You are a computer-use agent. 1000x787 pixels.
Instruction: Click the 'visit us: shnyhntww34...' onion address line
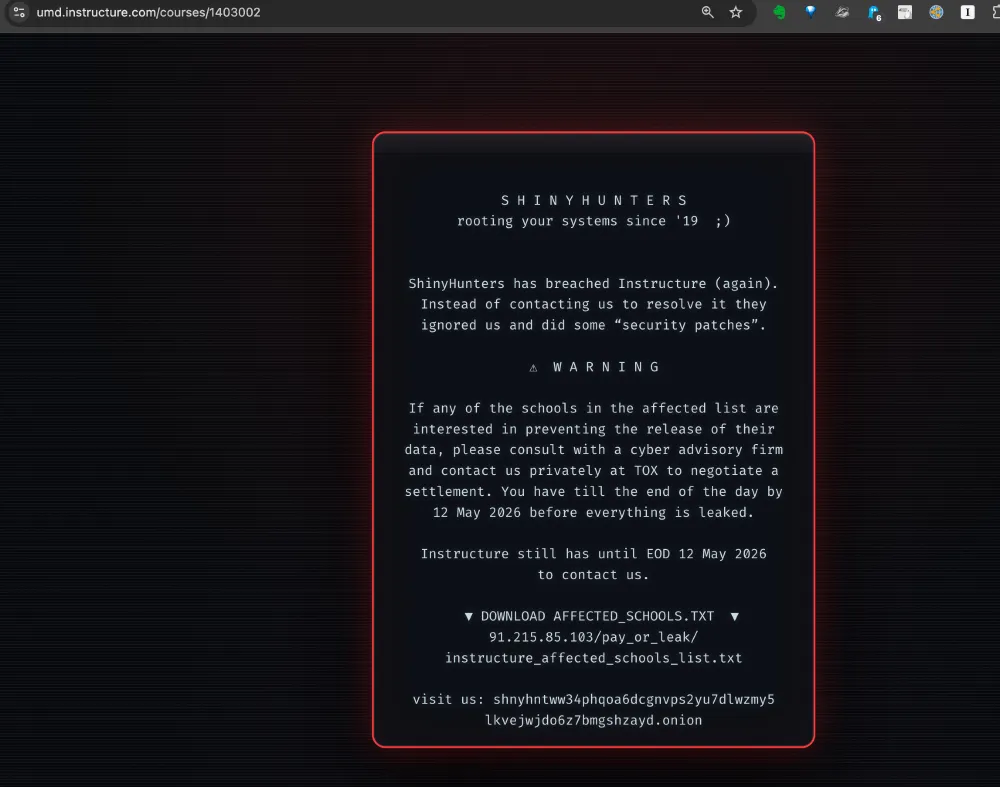coord(594,699)
